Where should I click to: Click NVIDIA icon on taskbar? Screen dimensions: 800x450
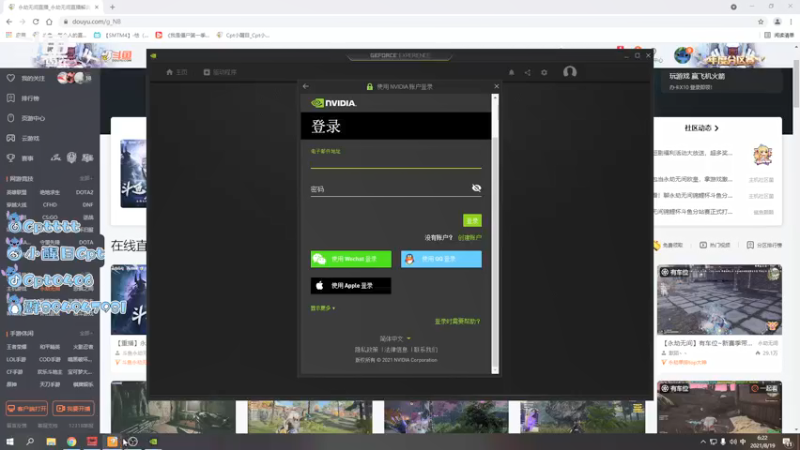point(153,441)
